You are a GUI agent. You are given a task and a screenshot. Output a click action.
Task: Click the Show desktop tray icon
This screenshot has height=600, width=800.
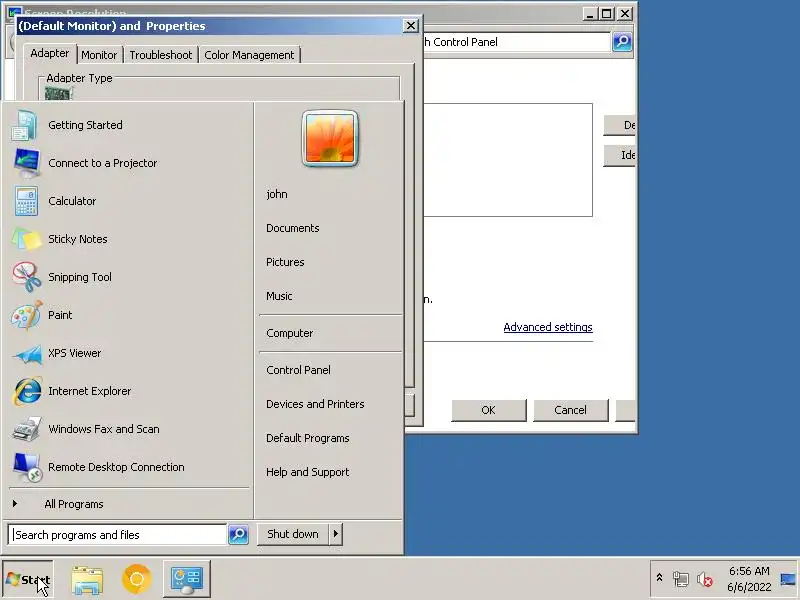click(x=788, y=579)
